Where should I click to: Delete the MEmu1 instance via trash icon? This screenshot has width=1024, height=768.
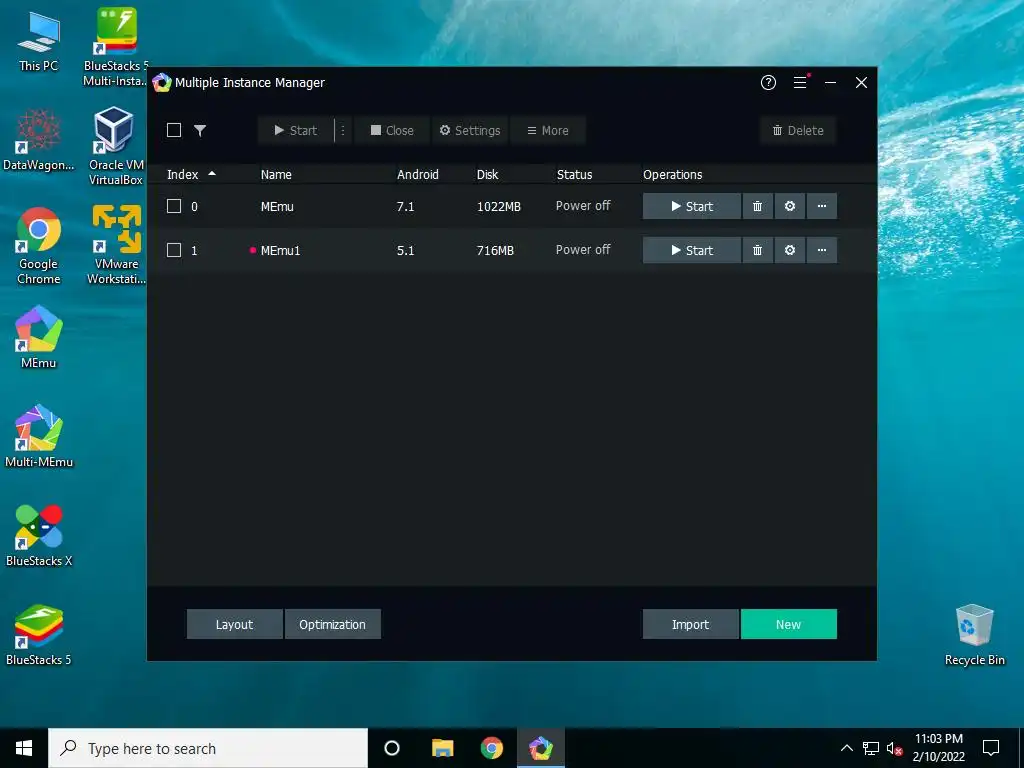[758, 250]
